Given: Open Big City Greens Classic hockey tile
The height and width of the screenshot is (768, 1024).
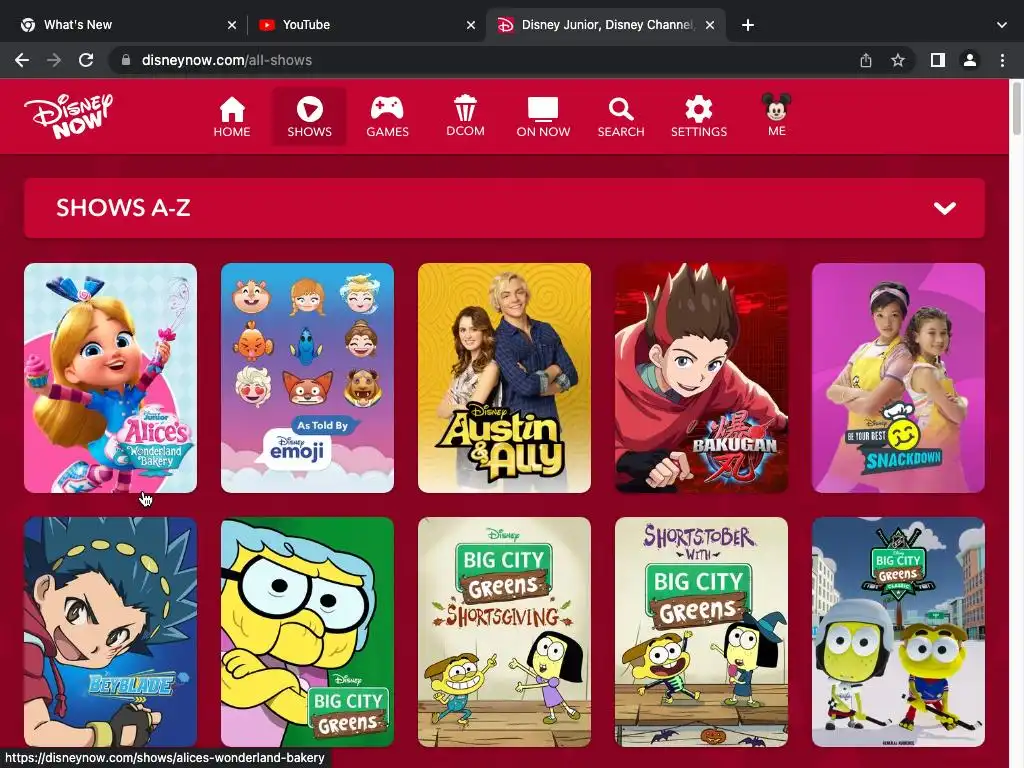Looking at the screenshot, I should pyautogui.click(x=898, y=632).
